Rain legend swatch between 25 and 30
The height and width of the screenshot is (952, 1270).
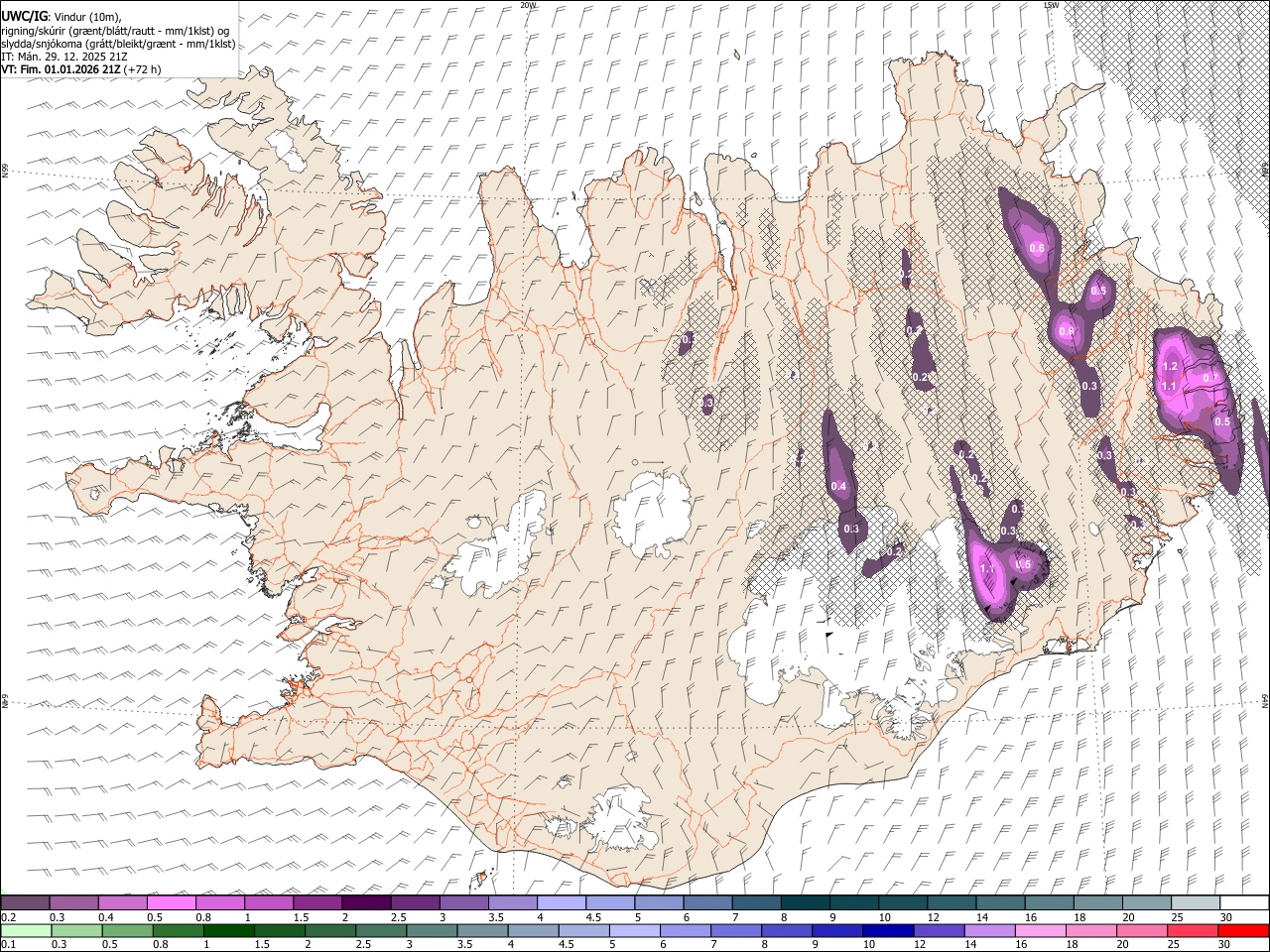click(x=1194, y=930)
